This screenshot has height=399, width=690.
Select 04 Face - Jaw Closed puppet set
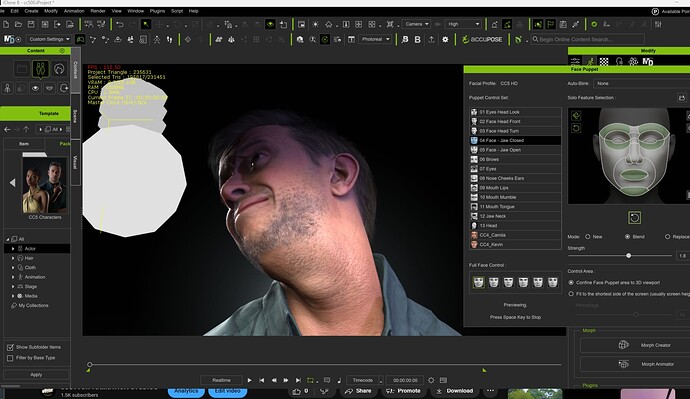point(515,140)
